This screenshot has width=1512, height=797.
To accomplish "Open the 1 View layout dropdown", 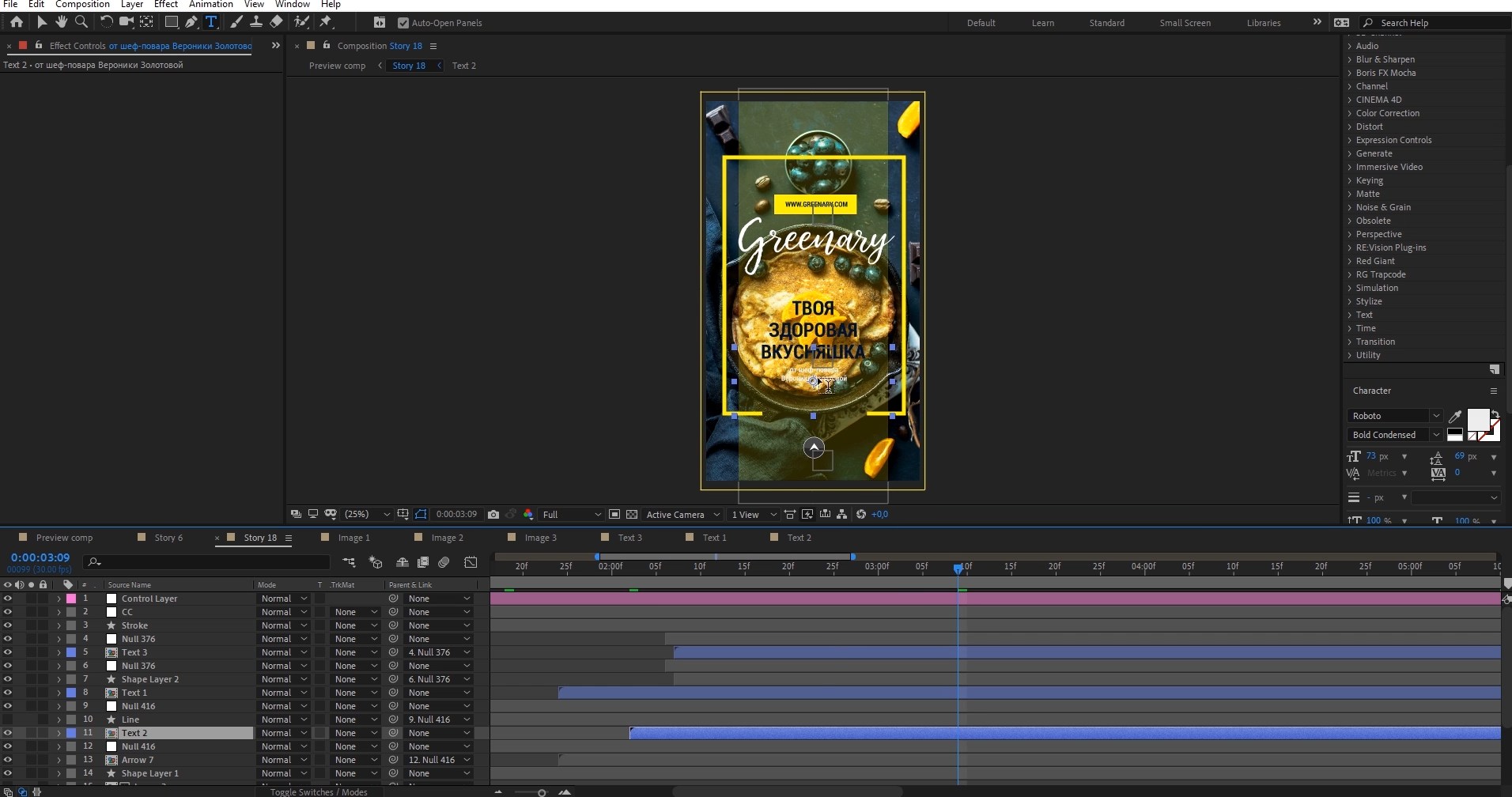I will [x=754, y=515].
